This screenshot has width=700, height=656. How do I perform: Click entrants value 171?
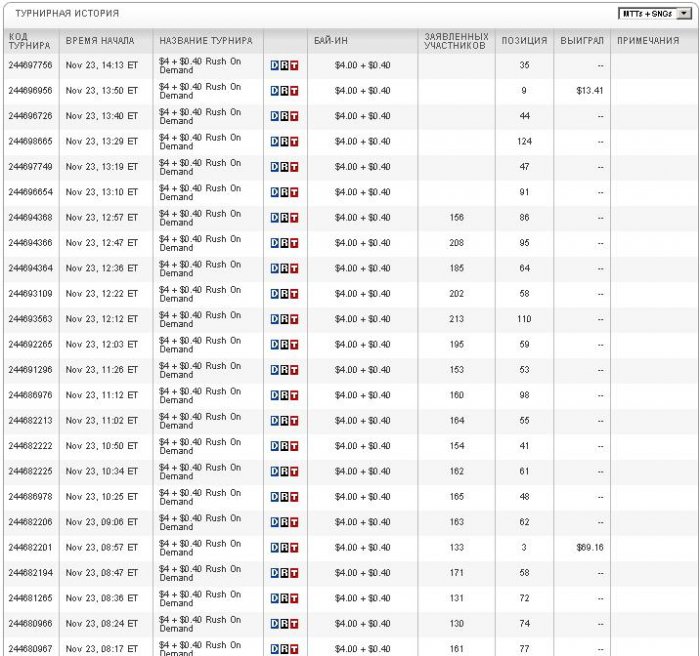pos(456,573)
